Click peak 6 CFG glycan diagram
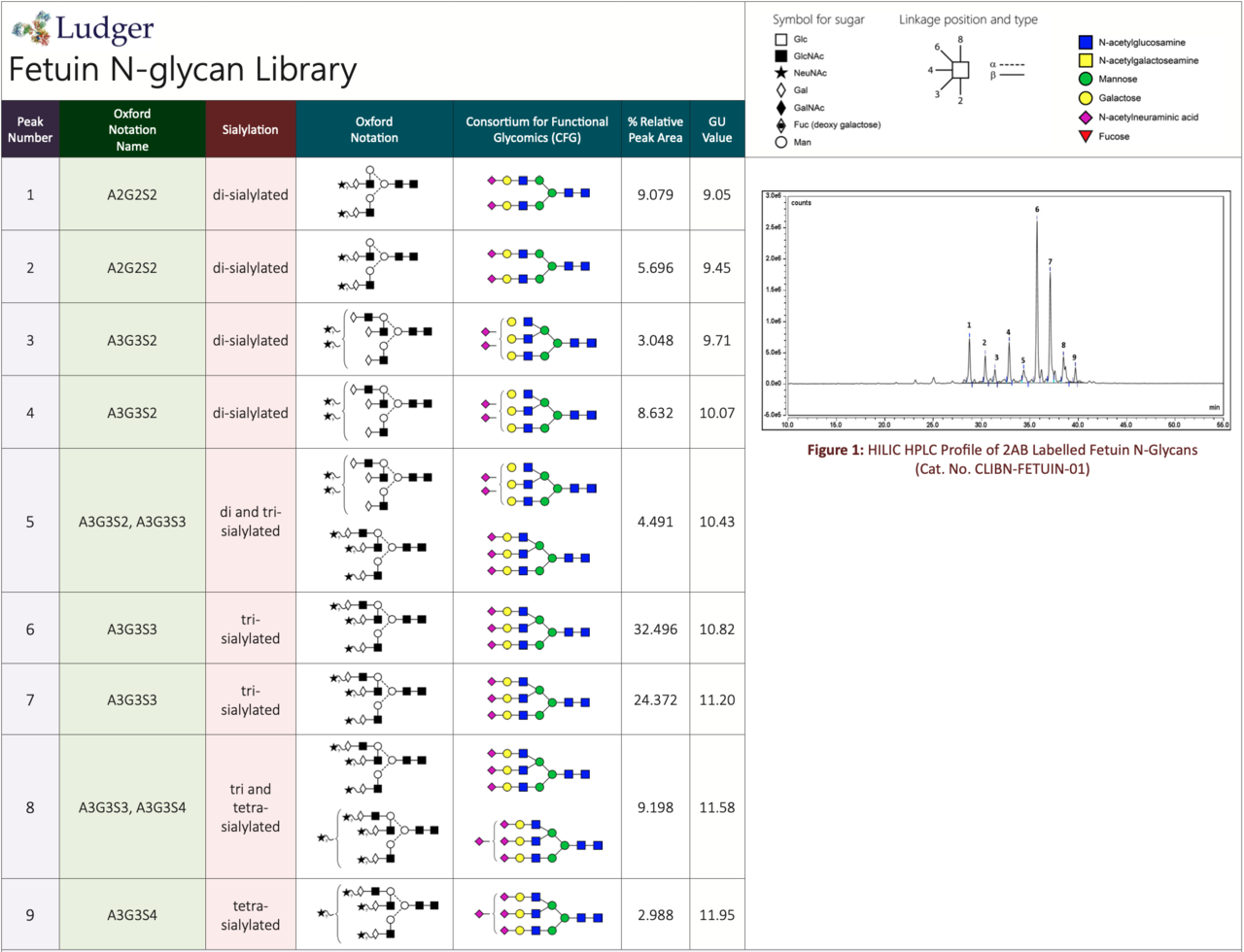The image size is (1244, 952). (x=536, y=629)
